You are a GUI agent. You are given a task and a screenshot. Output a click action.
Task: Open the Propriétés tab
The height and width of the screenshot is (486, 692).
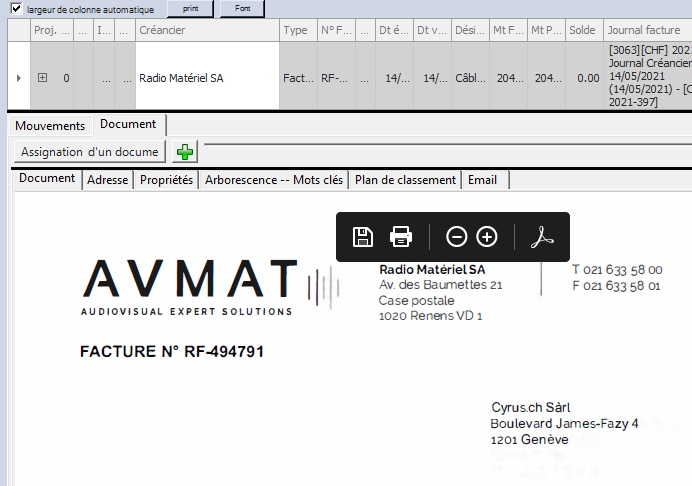[x=166, y=180]
